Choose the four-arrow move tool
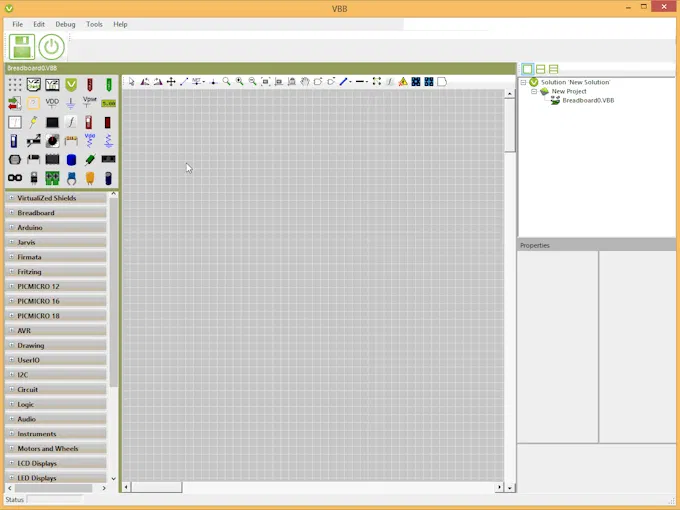 pos(171,82)
